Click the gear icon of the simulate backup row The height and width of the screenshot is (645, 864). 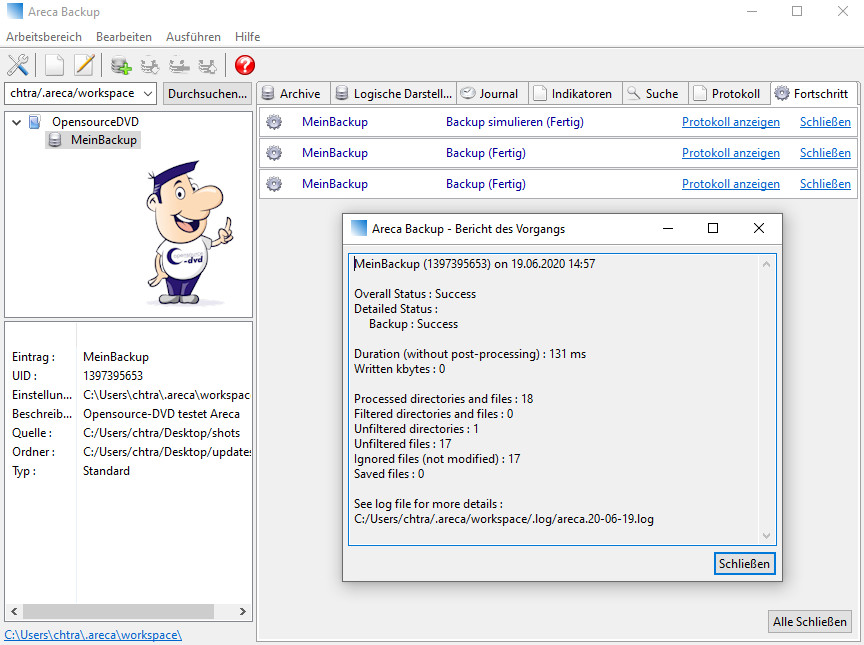274,122
